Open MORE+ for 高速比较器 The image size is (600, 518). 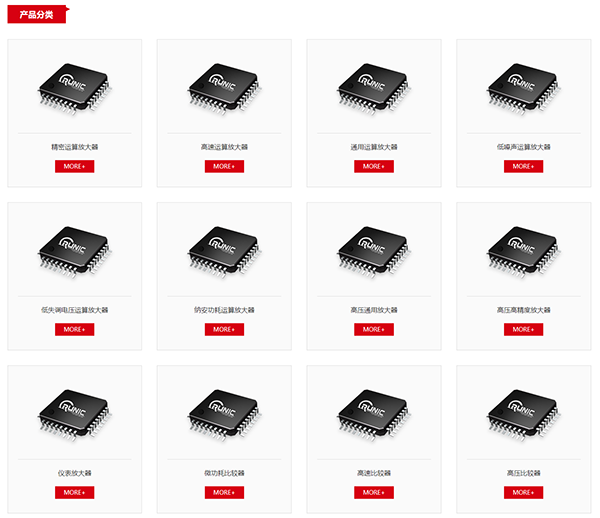click(374, 492)
